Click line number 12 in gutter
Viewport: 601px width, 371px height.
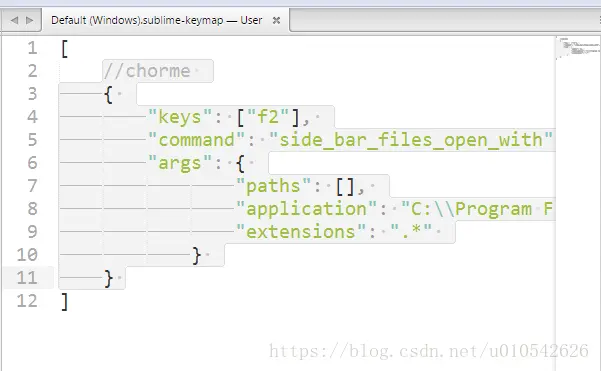coord(27,301)
